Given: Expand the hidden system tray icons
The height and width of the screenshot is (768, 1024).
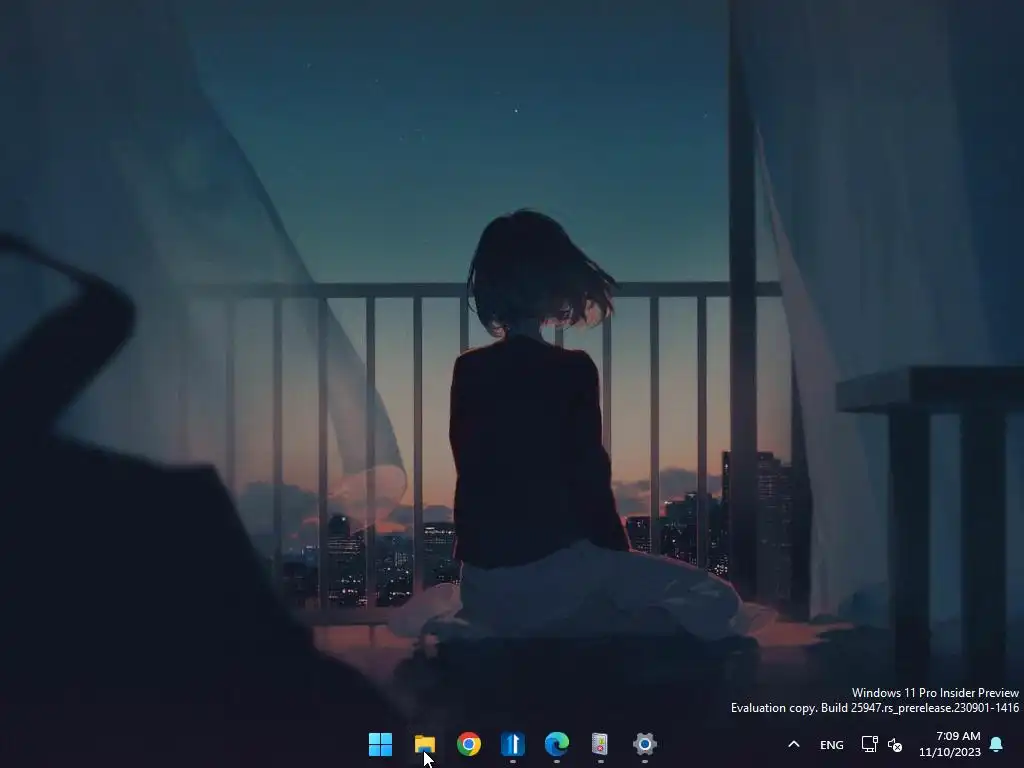Looking at the screenshot, I should point(794,744).
